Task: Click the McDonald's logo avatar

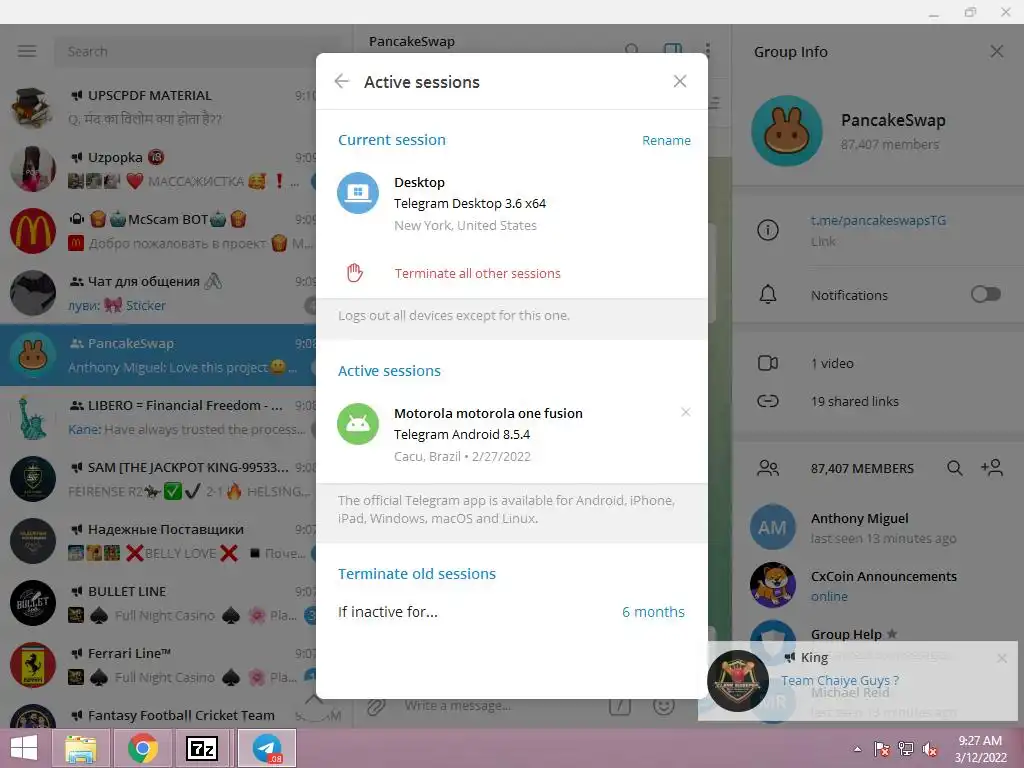Action: (33, 231)
